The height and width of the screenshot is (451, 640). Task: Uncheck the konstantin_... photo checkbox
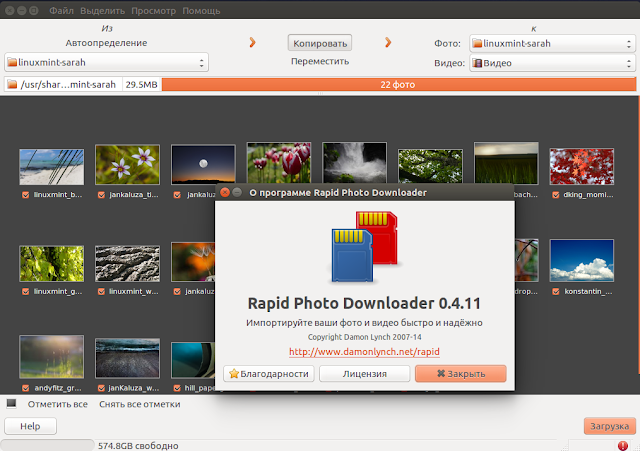pyautogui.click(x=556, y=291)
